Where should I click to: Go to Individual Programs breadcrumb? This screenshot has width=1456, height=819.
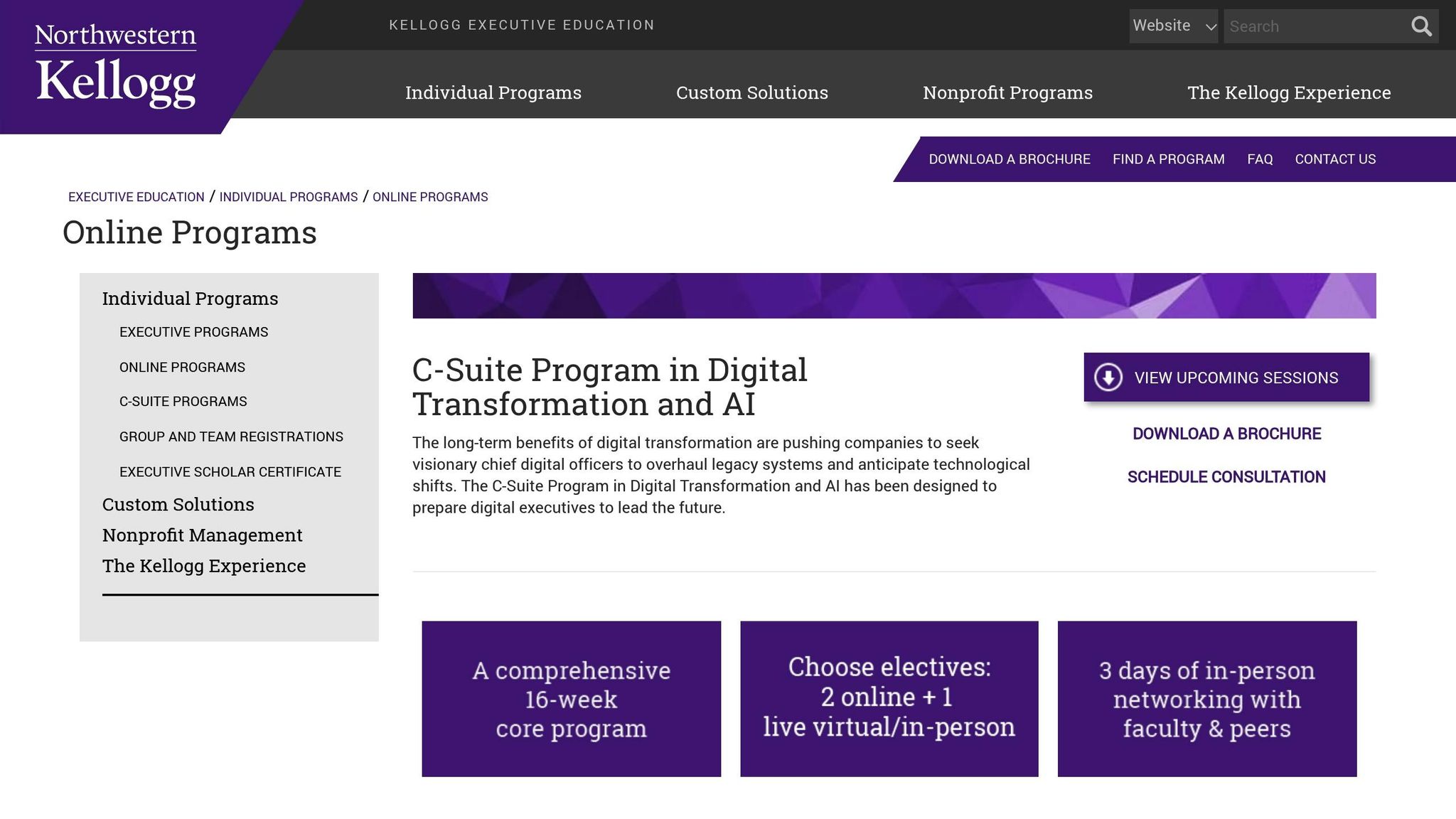pos(289,197)
